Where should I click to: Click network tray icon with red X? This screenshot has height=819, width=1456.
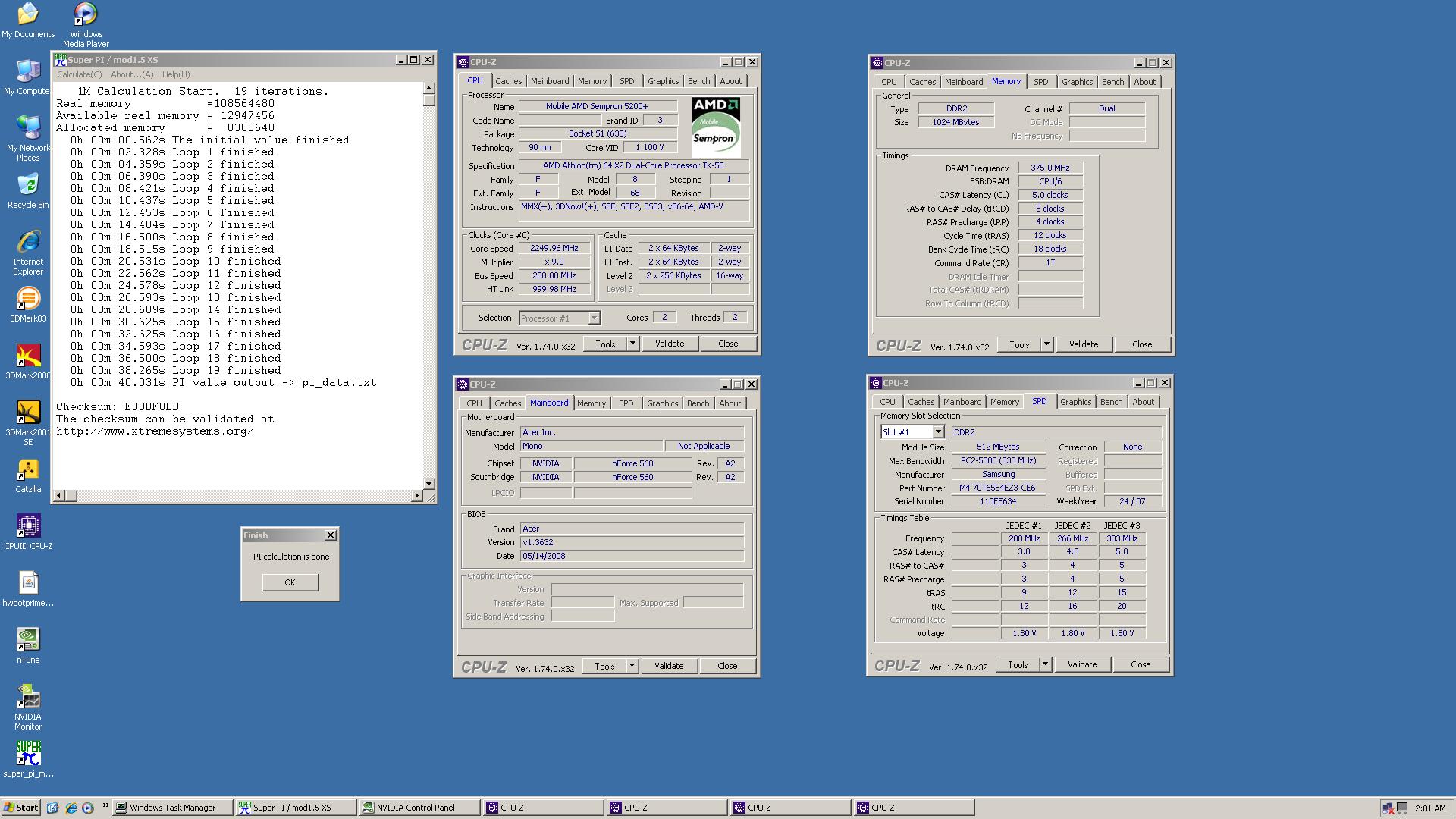tap(1388, 808)
